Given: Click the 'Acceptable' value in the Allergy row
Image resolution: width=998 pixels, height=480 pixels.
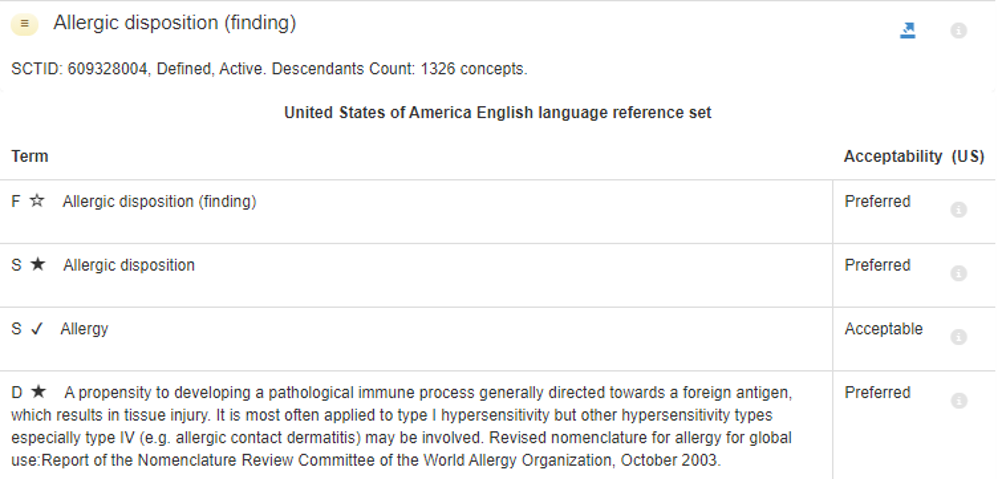Looking at the screenshot, I should click(883, 329).
